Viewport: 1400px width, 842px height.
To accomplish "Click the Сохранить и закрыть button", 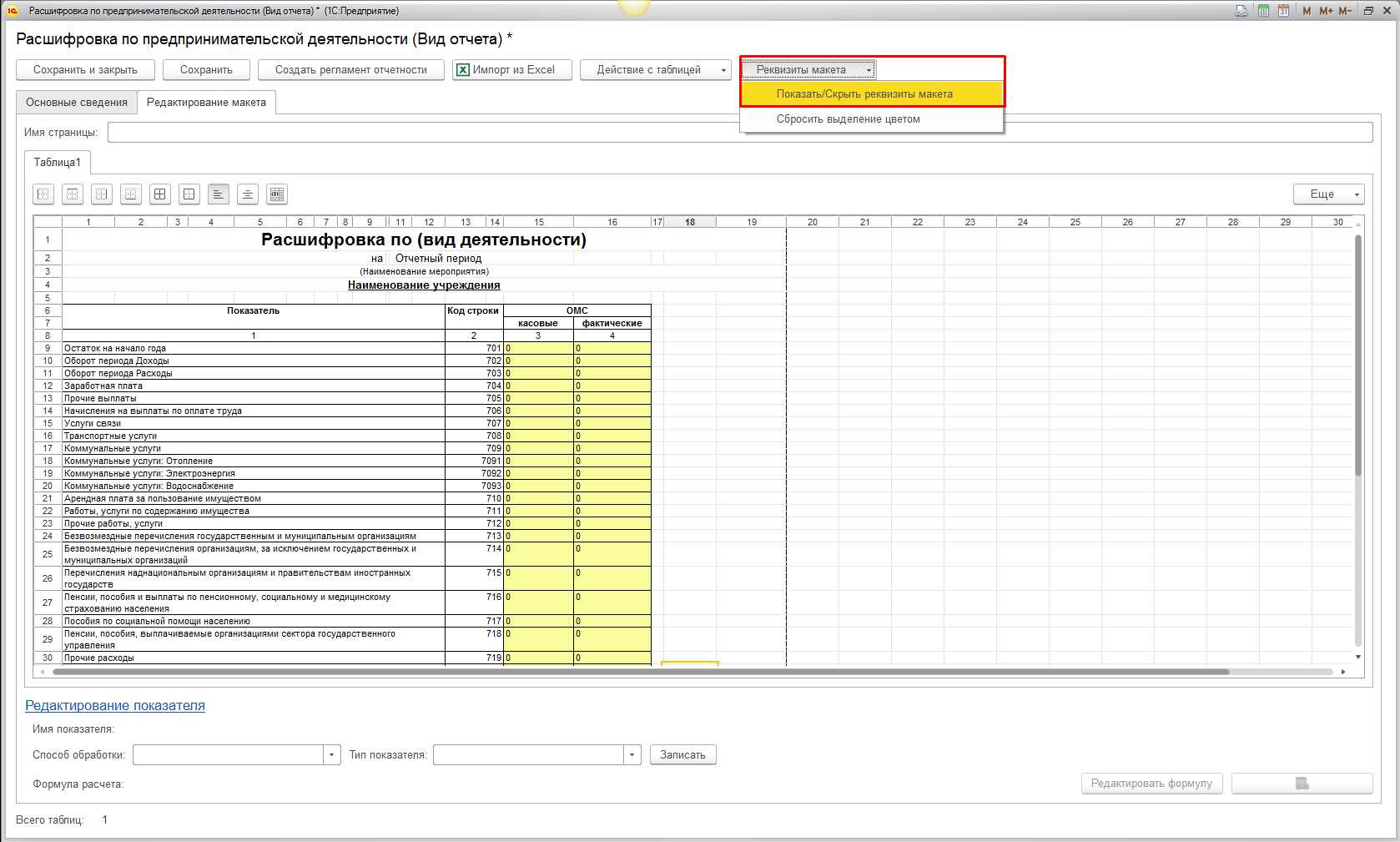I will pos(86,70).
